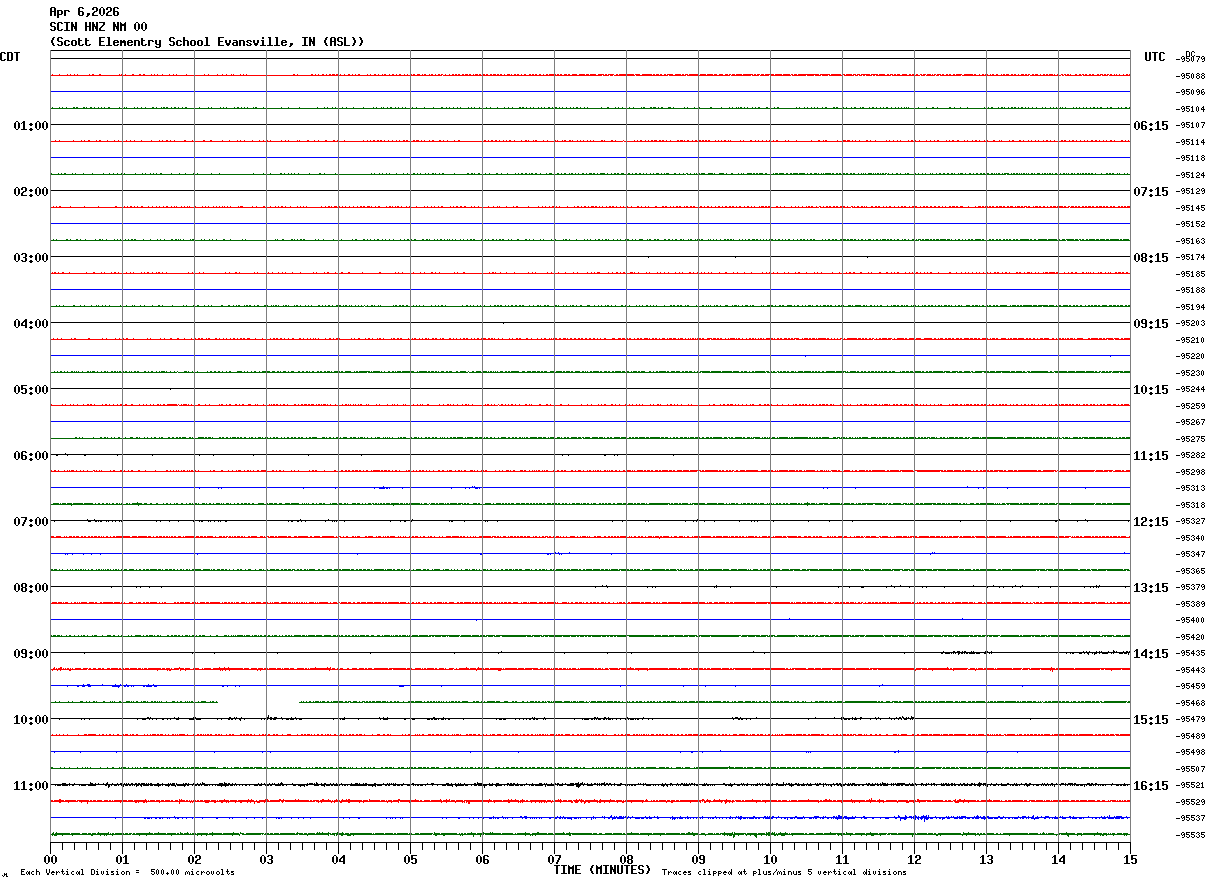The image size is (1210, 886).
Task: Click minute "00" on the time axis
Action: 50,860
